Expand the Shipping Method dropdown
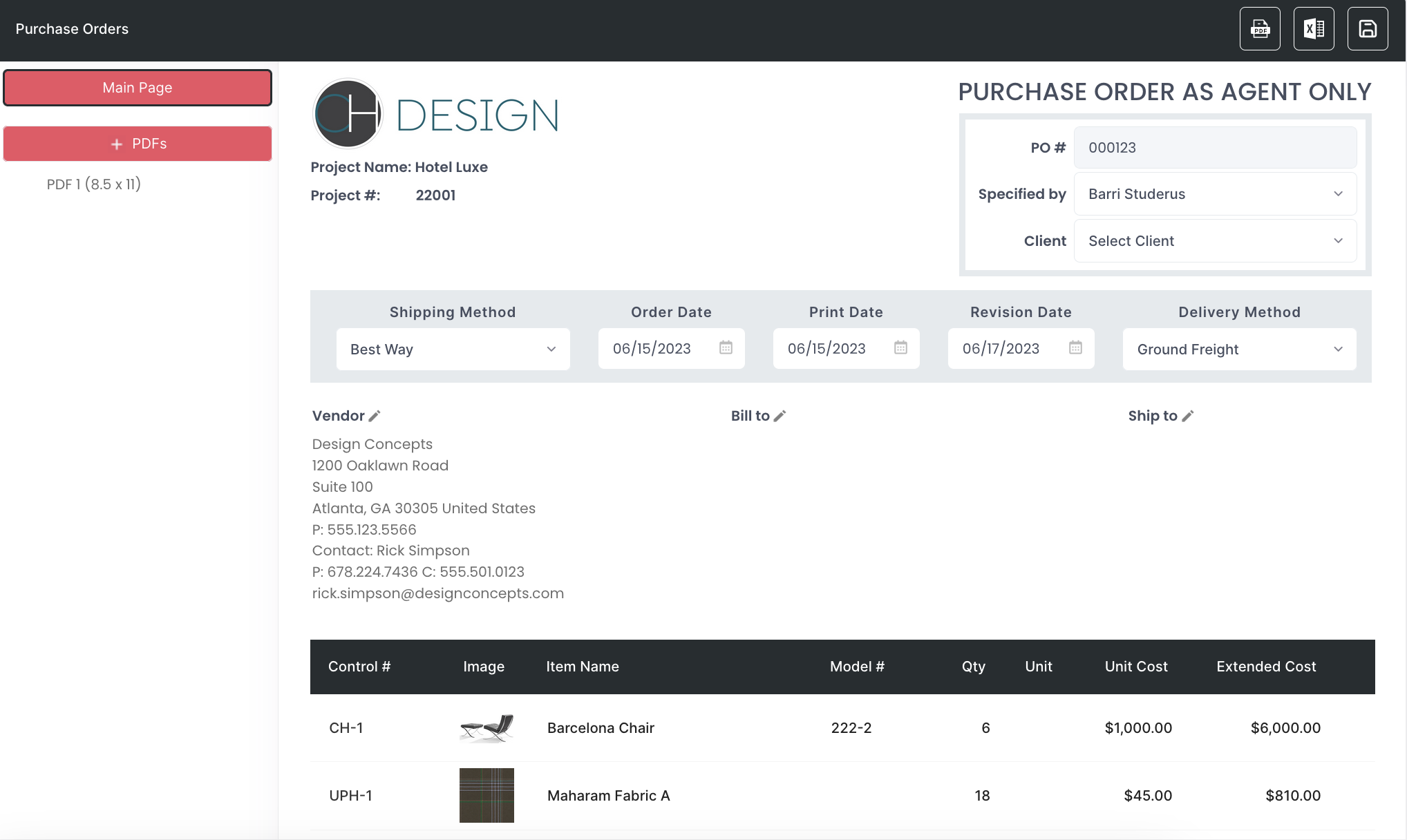 (x=453, y=349)
